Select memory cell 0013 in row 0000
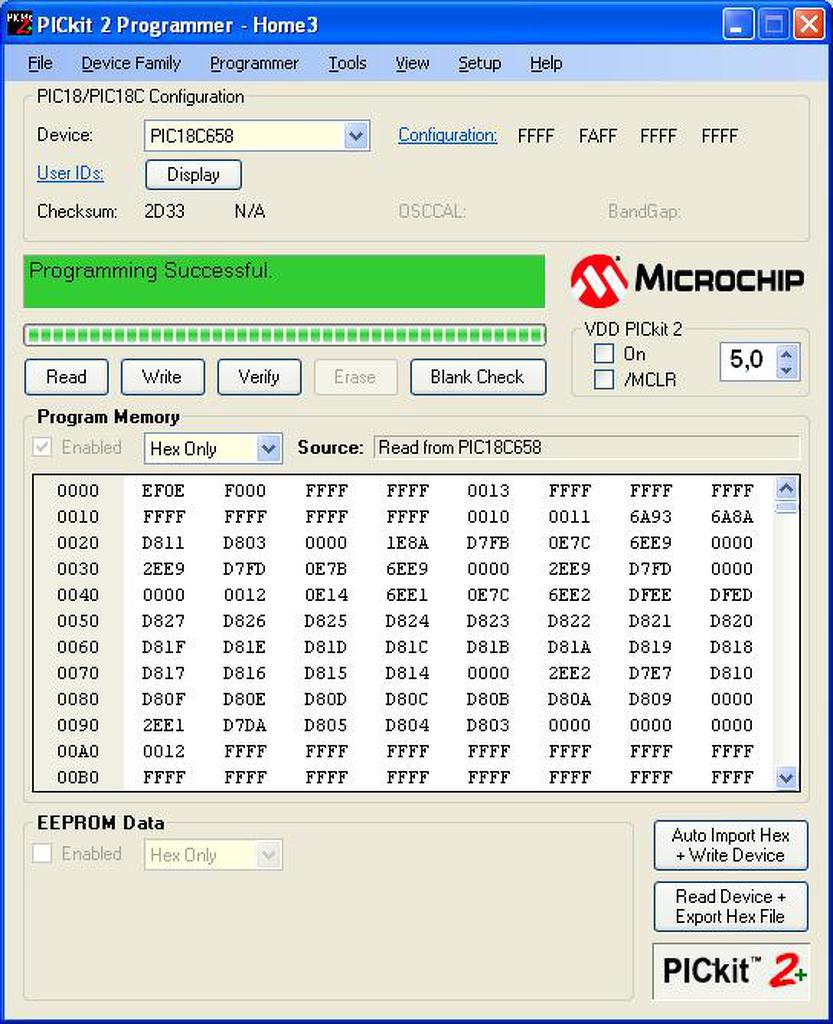The width and height of the screenshot is (833, 1024). pos(488,491)
